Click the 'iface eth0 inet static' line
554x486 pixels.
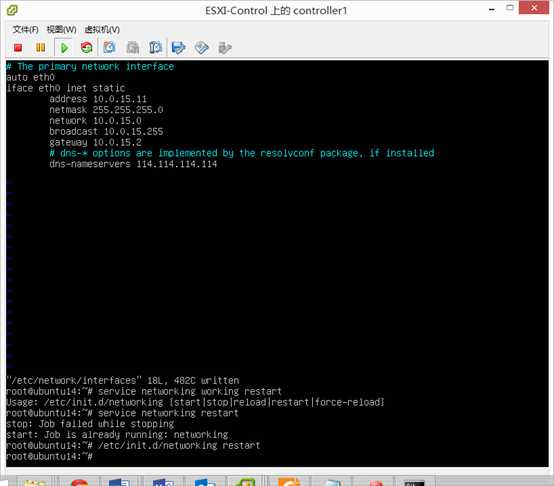click(66, 88)
